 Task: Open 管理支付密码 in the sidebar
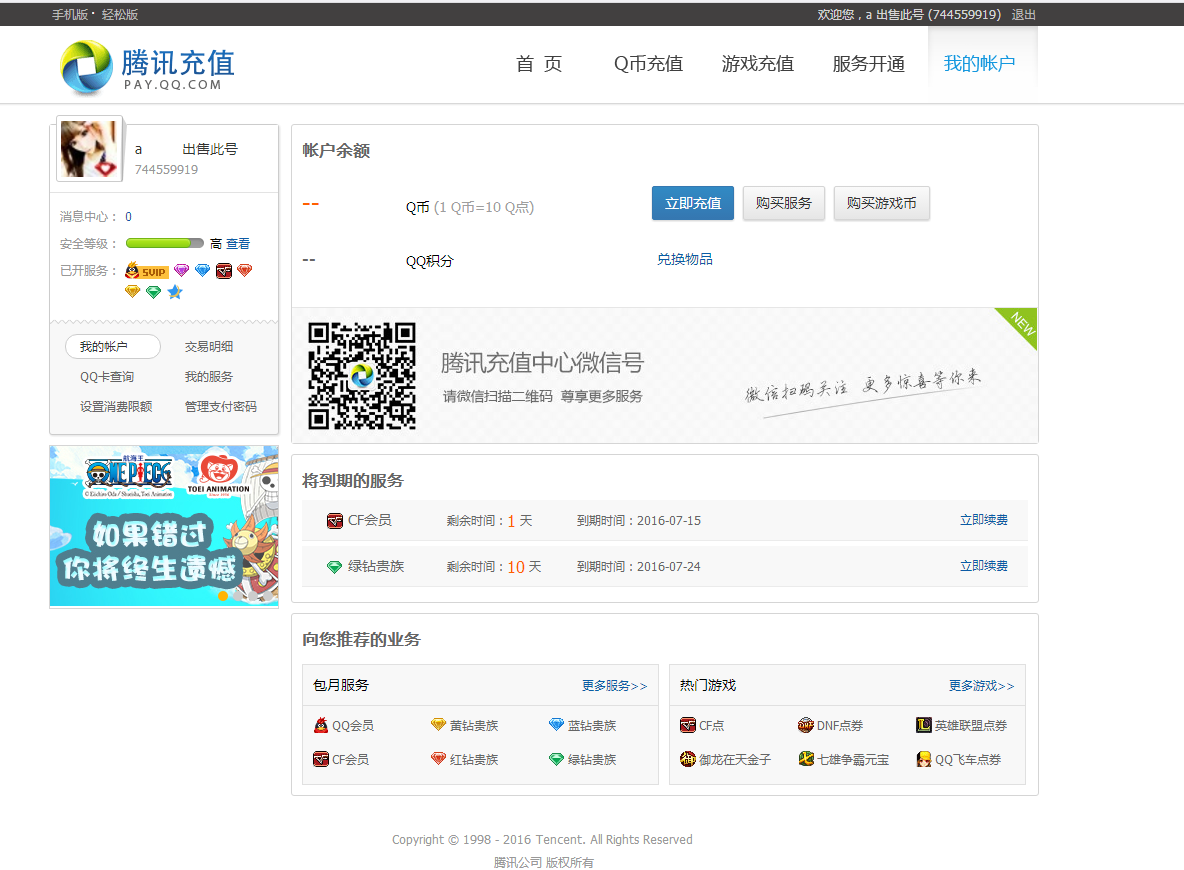pos(221,407)
